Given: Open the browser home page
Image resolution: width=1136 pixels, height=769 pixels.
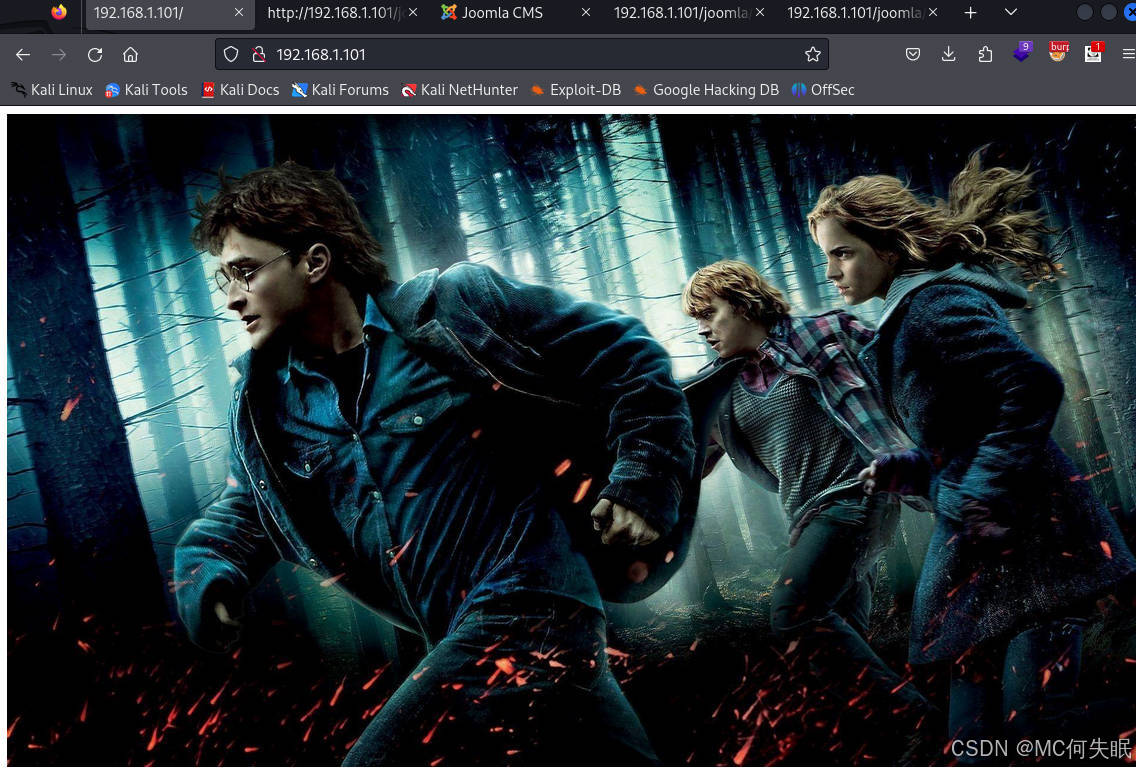Looking at the screenshot, I should pos(130,54).
